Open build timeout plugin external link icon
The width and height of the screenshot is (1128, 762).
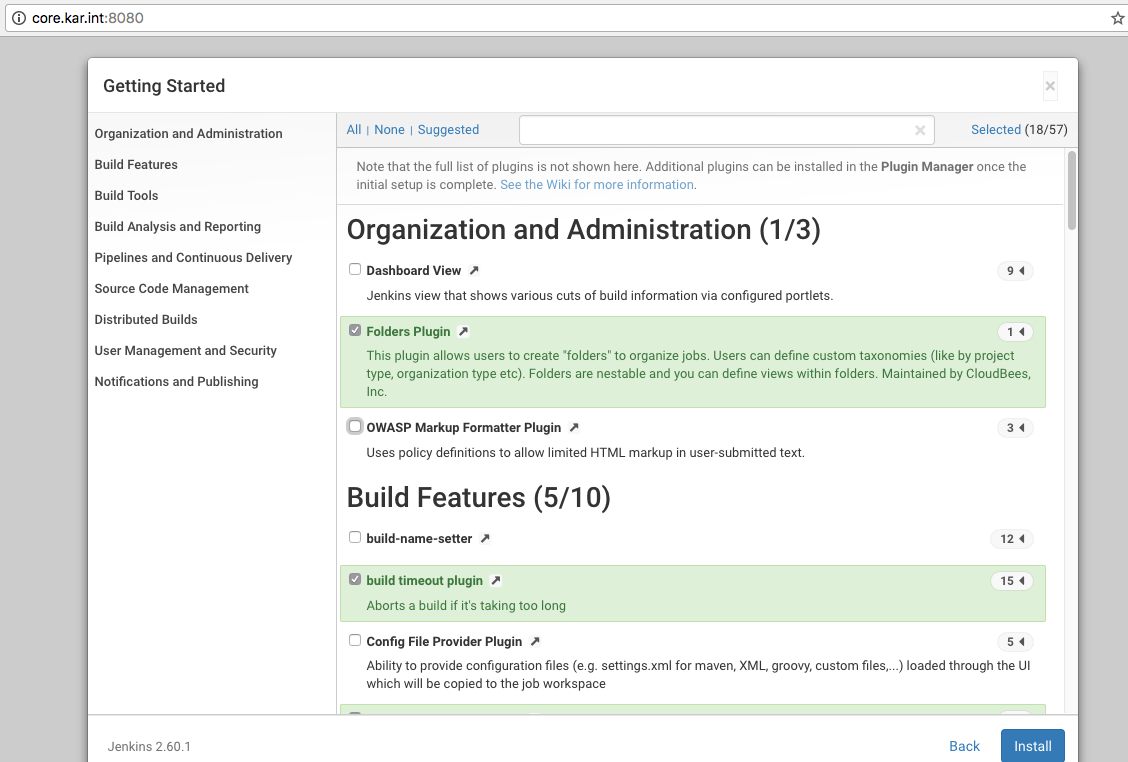496,581
